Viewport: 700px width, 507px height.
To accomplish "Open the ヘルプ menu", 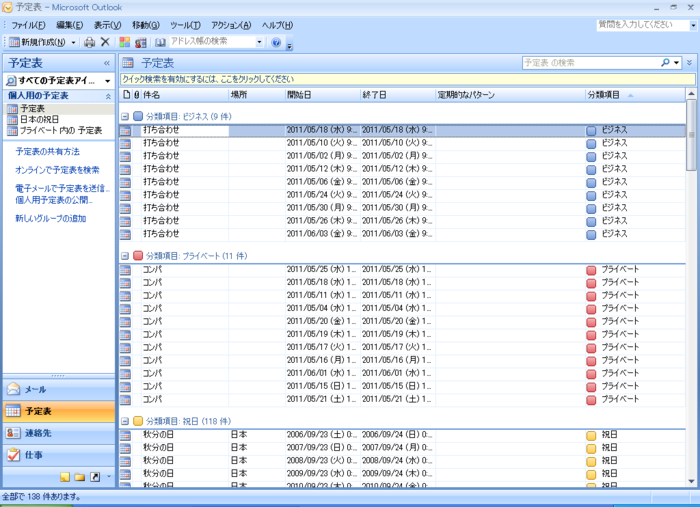I will click(277, 25).
